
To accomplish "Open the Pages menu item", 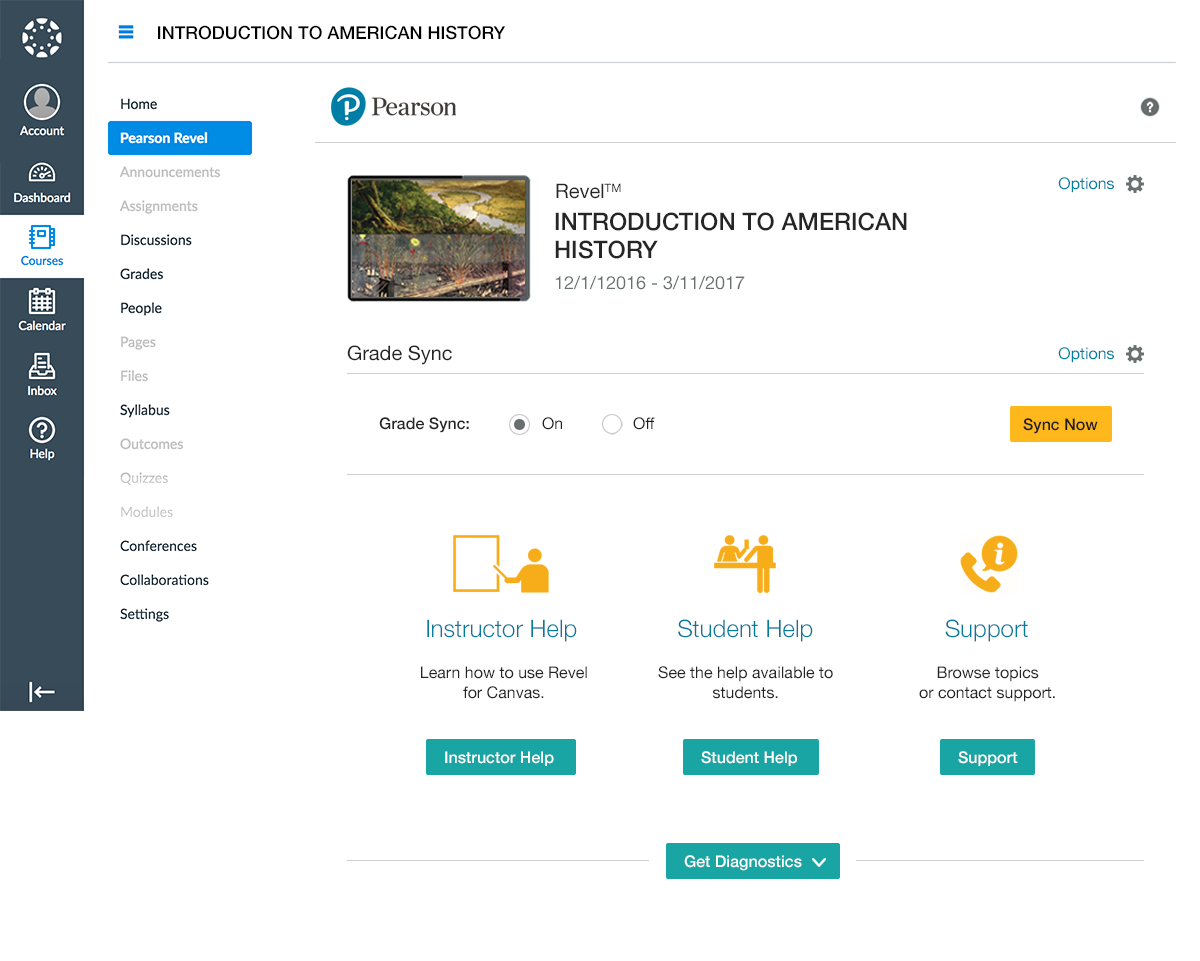I will tap(138, 342).
